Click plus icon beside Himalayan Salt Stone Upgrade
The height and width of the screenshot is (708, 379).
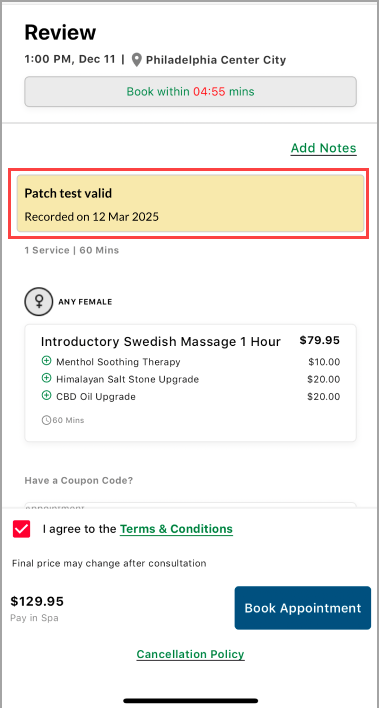[x=46, y=378]
